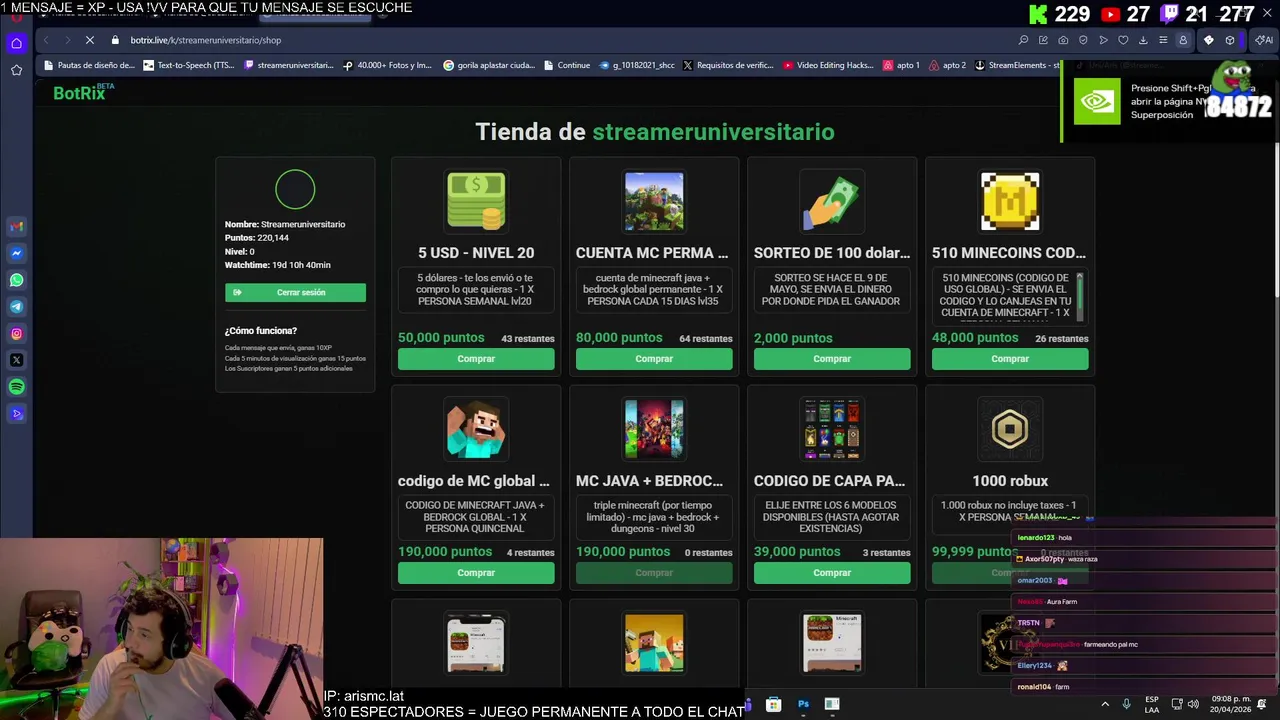Click '50,000 puntos' price text

pyautogui.click(x=441, y=338)
